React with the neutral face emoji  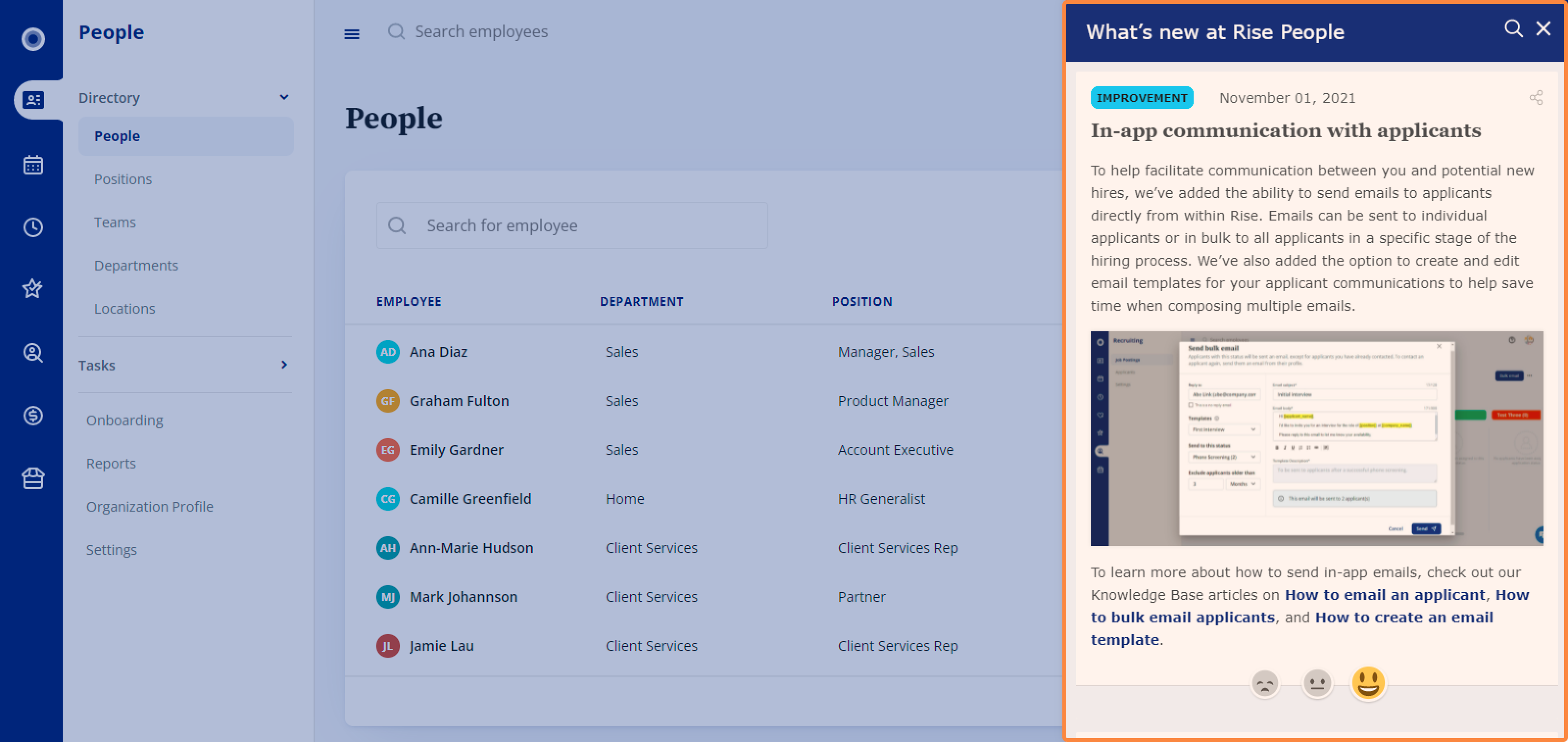point(1317,684)
